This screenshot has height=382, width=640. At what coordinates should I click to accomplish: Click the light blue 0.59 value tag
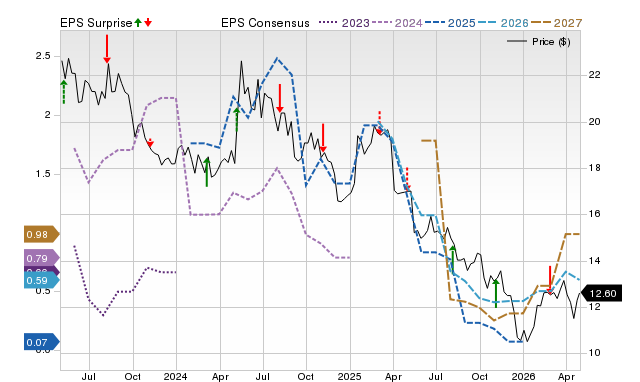point(42,280)
